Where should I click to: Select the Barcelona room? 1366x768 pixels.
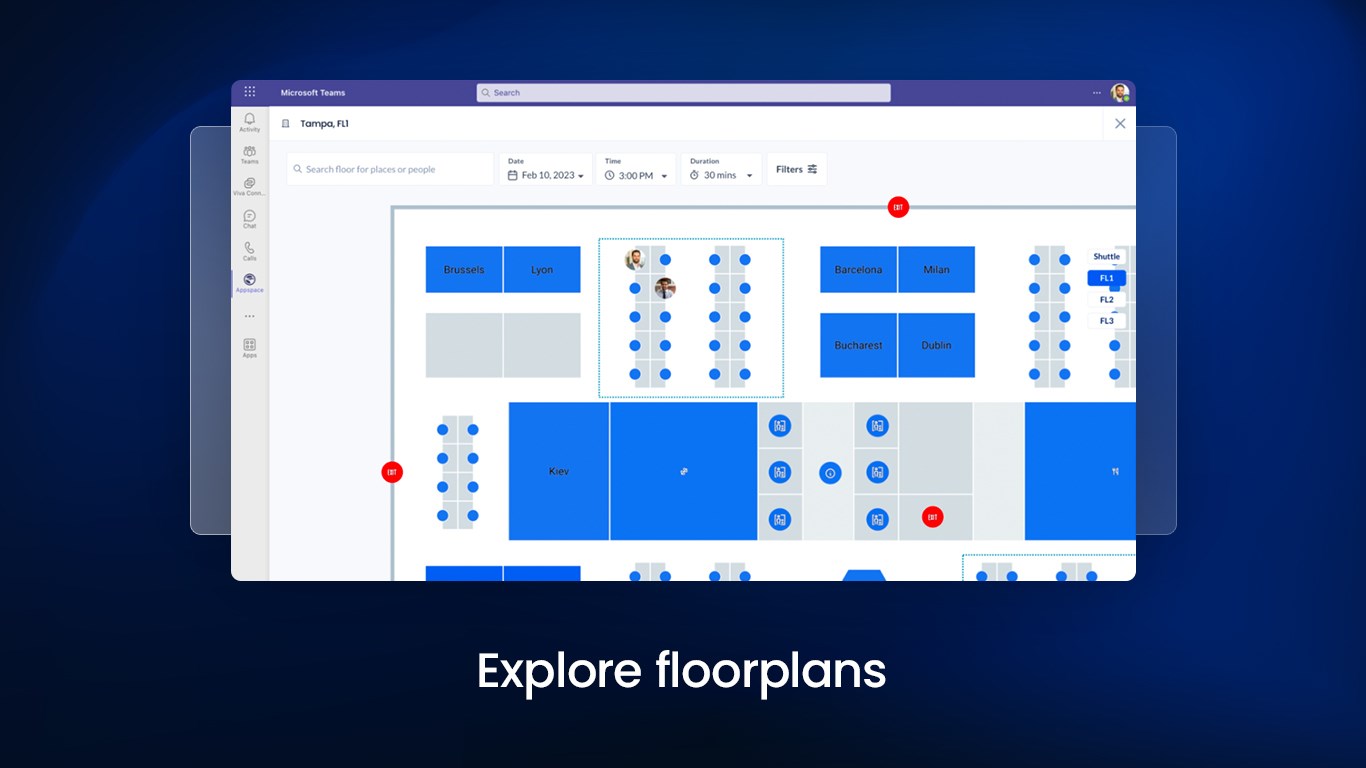[859, 270]
